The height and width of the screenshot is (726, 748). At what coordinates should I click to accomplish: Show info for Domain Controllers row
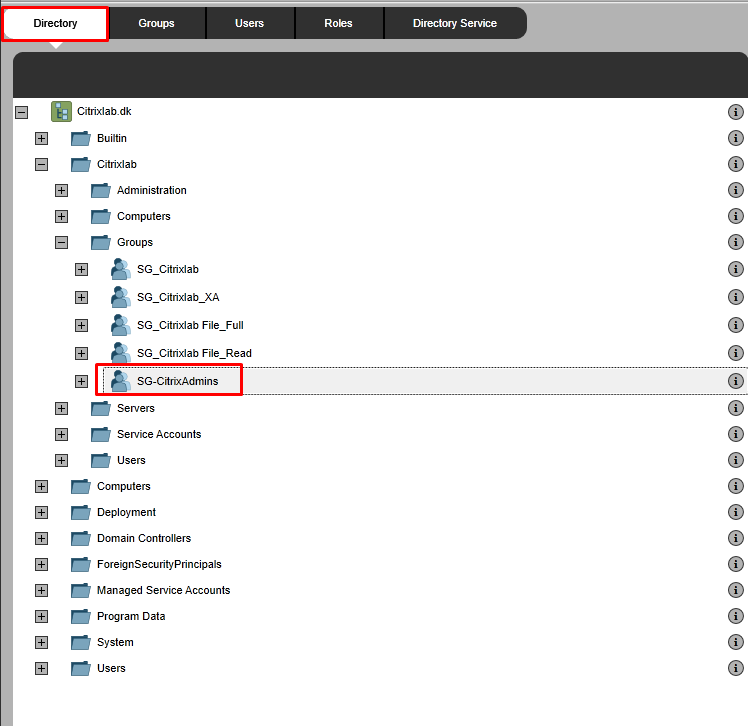click(x=736, y=539)
